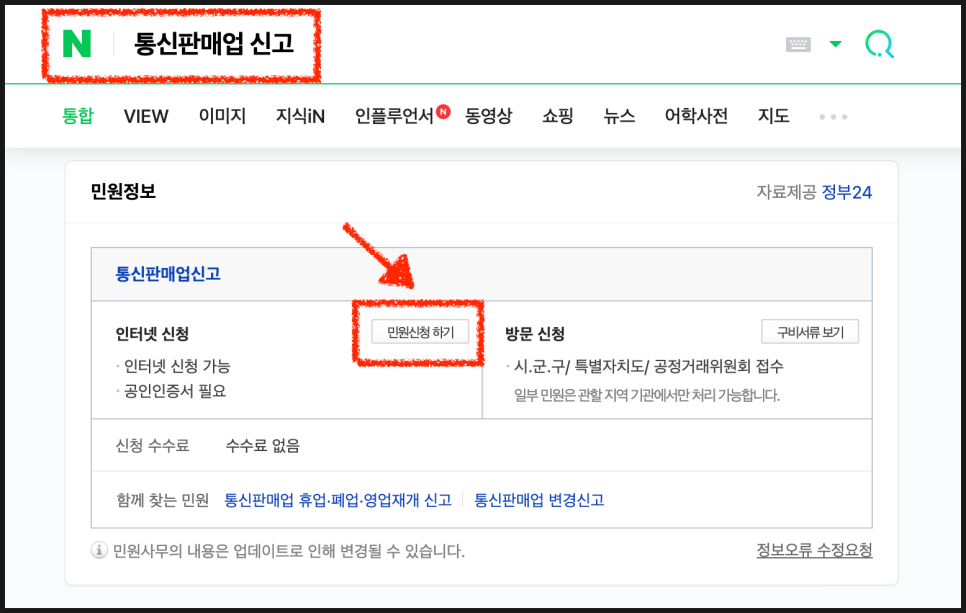
Task: Switch to the 지도 tab
Action: [773, 116]
